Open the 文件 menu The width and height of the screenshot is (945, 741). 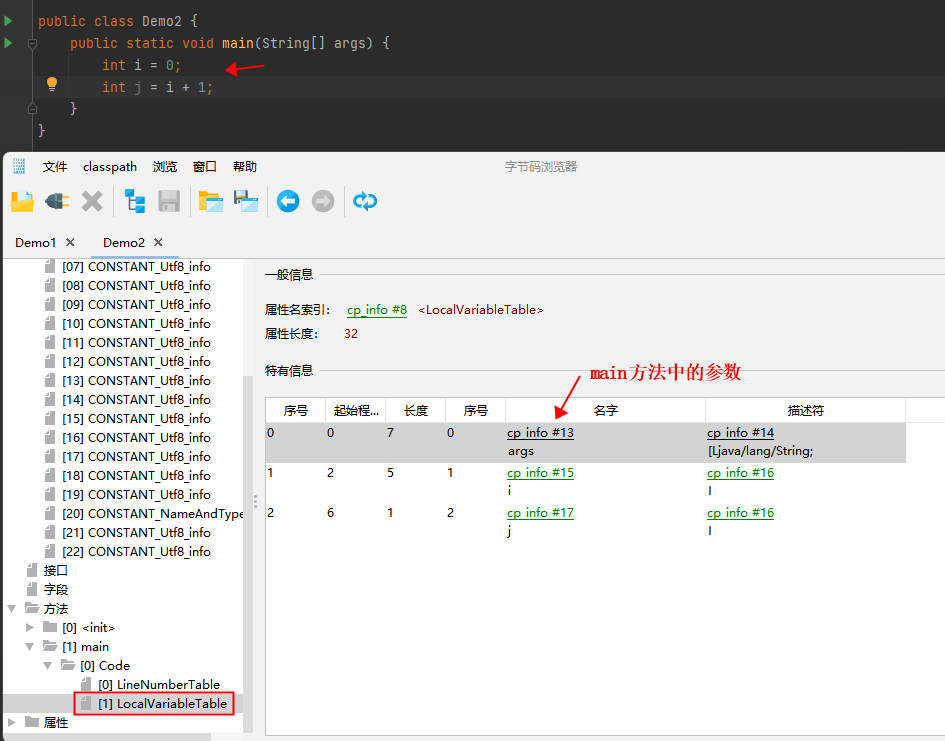coord(55,167)
